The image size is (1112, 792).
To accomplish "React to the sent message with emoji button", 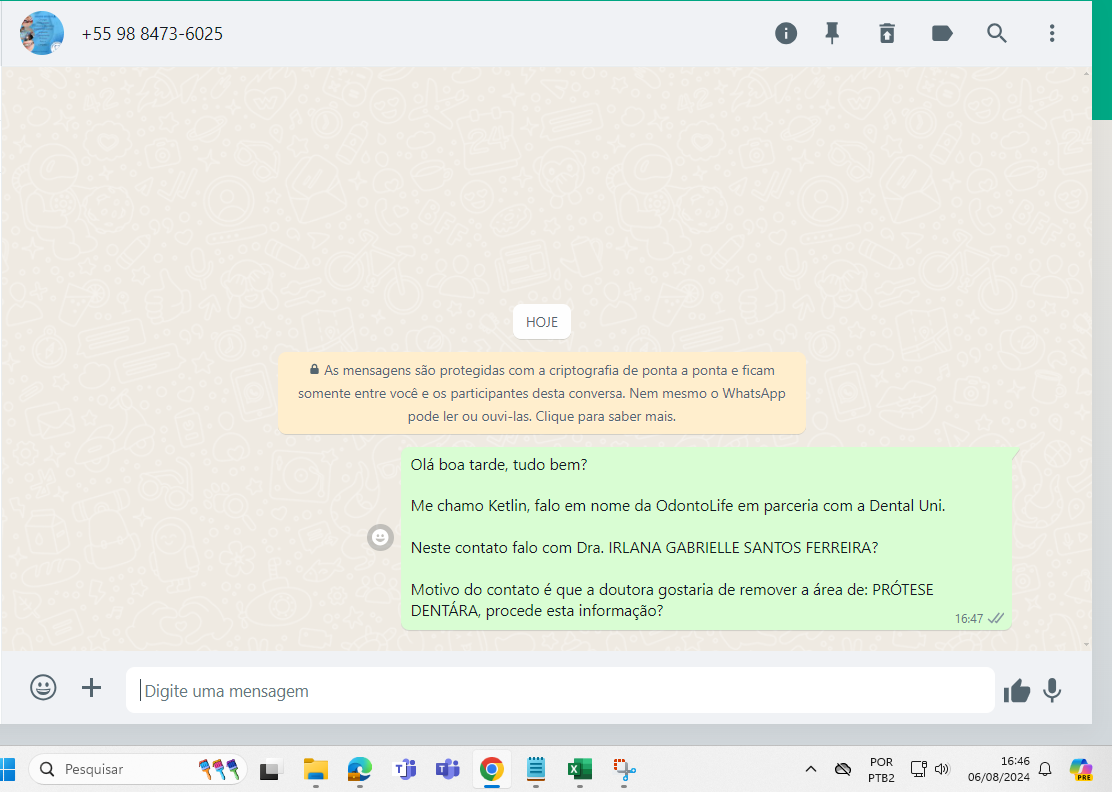I will tap(380, 537).
